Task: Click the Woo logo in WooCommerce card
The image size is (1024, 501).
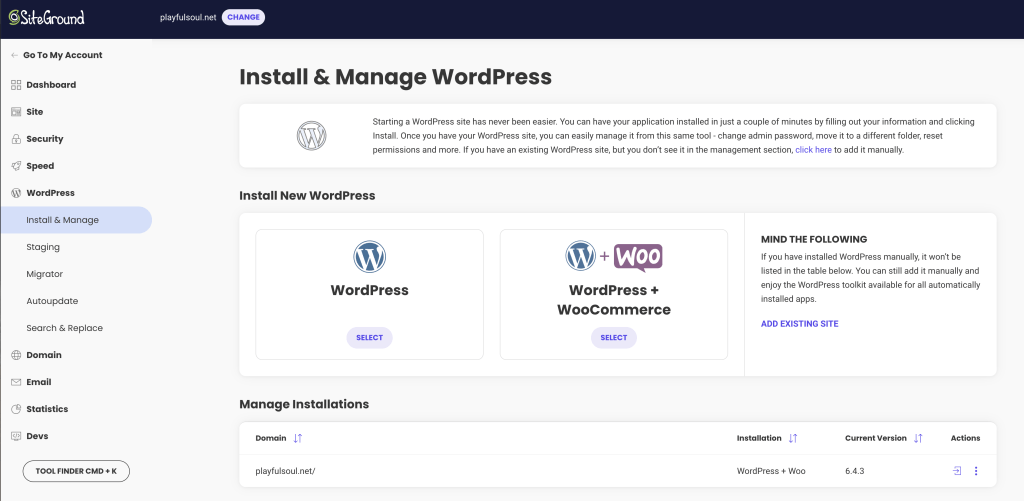Action: point(638,257)
